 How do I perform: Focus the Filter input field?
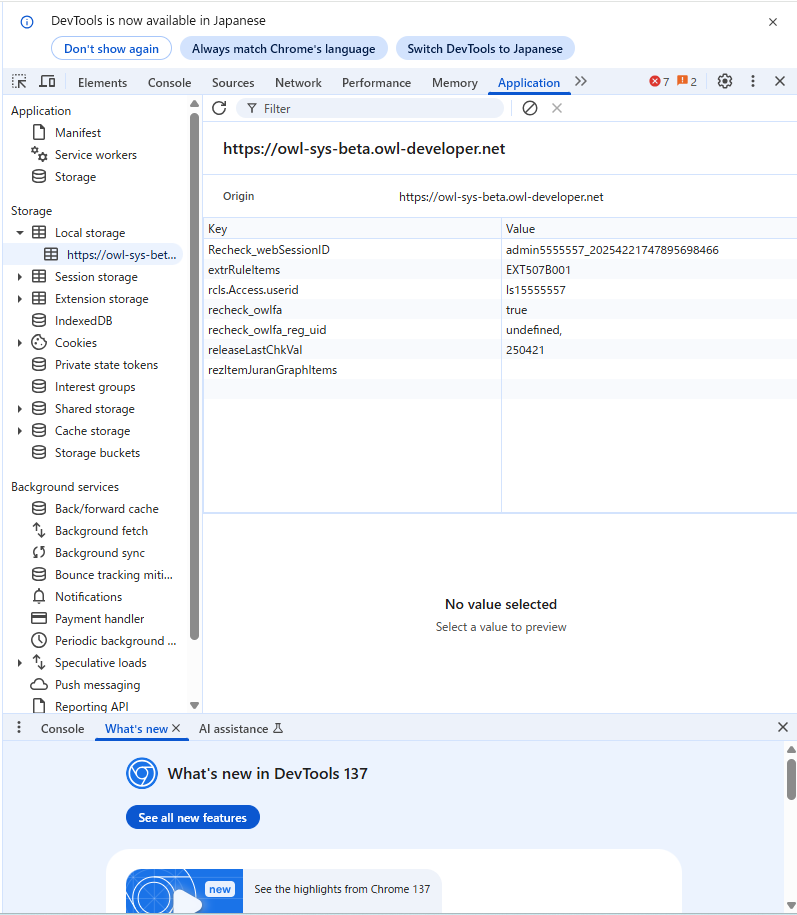[370, 109]
